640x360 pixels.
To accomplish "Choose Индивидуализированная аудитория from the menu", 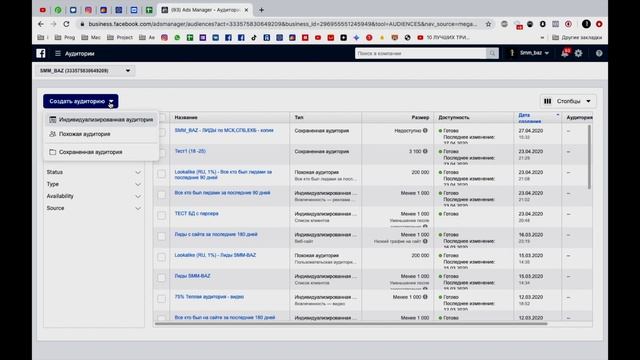I will coord(101,120).
